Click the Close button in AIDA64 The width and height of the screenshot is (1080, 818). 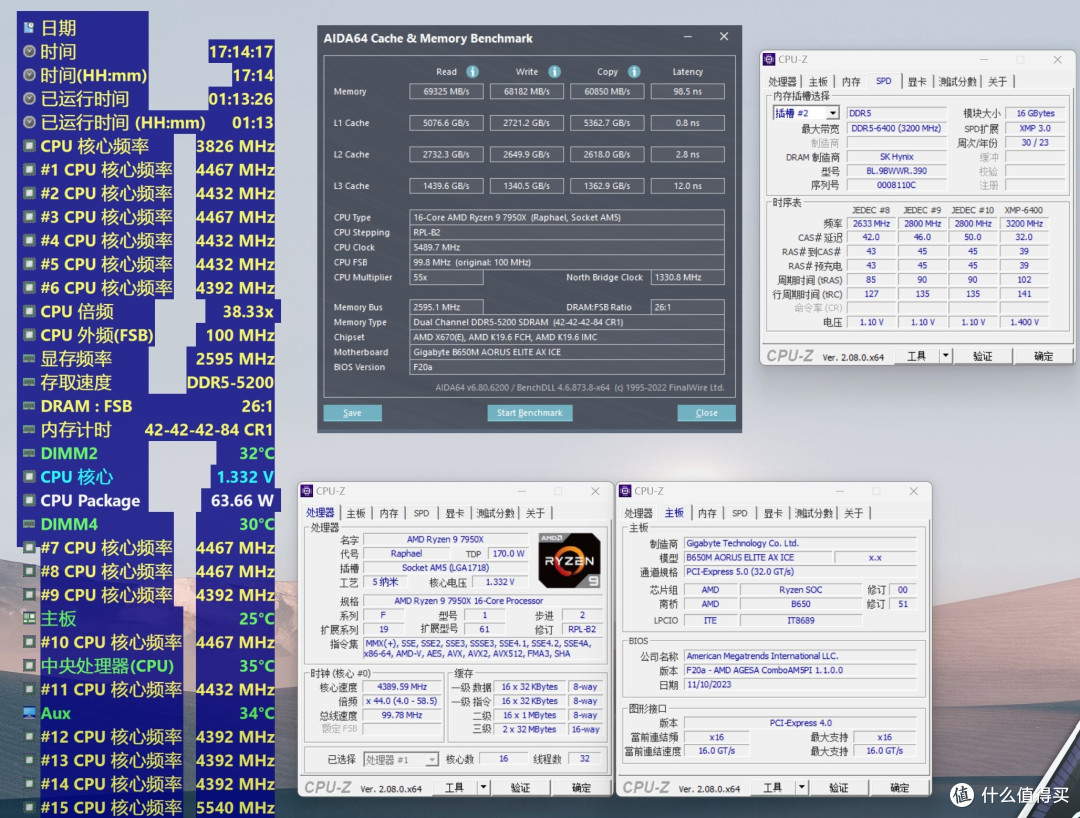point(707,413)
